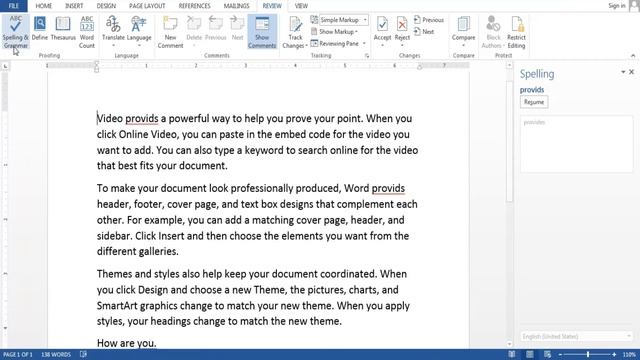Viewport: 640px width, 360px height.
Task: Switch to the INSERT tab
Action: 74,6
